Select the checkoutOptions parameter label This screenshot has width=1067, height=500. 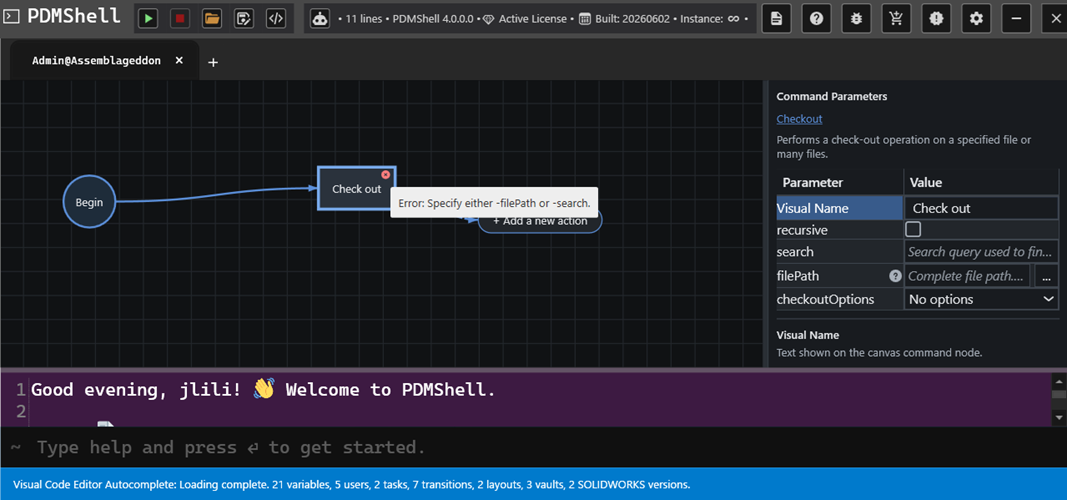[825, 299]
